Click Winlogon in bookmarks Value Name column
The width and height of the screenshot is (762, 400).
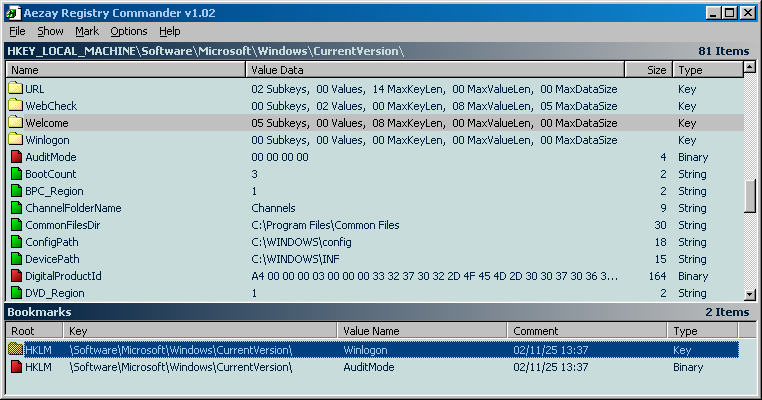[365, 350]
